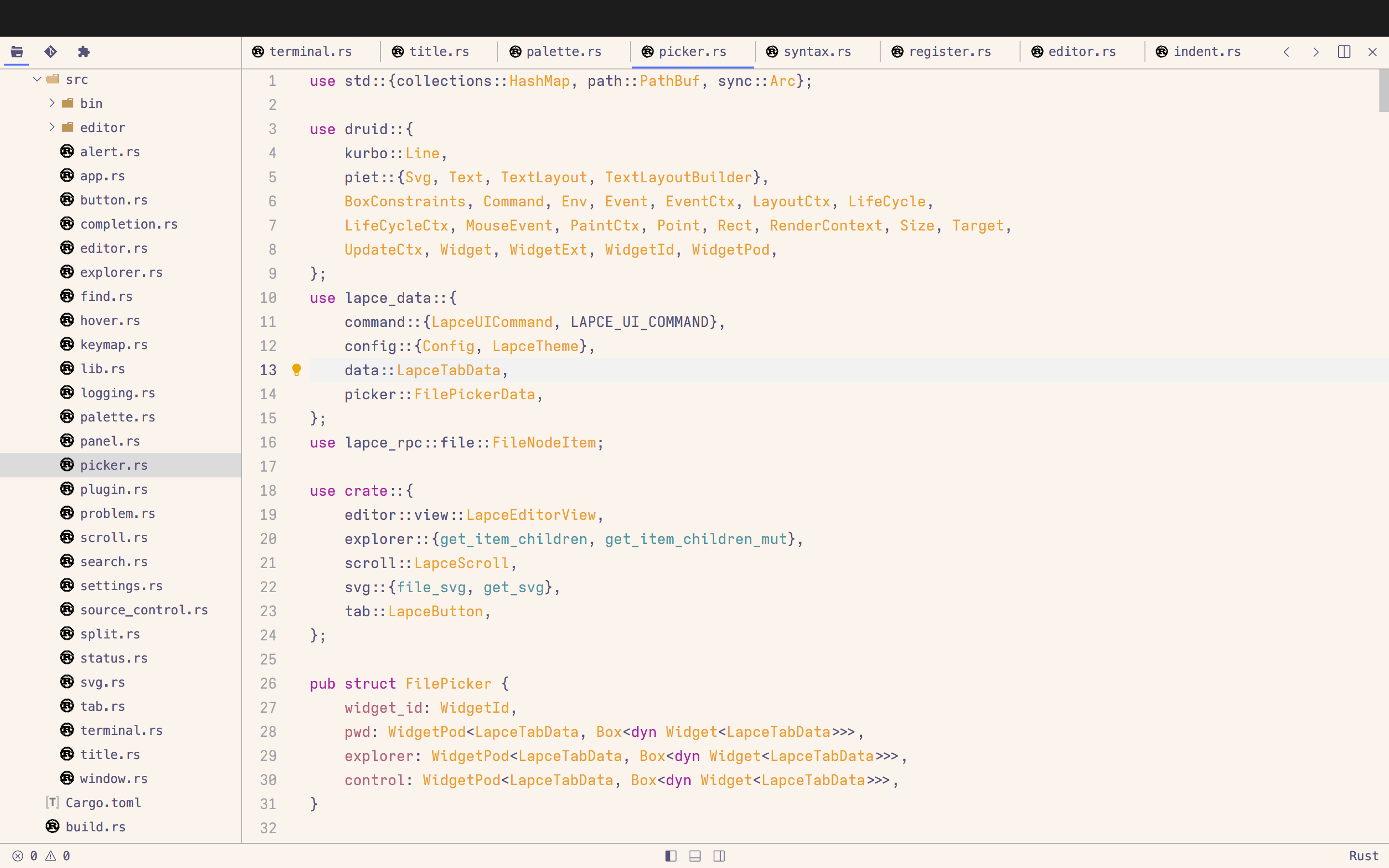Click the split editor icon in tab bar
Image resolution: width=1389 pixels, height=868 pixels.
(x=1344, y=52)
